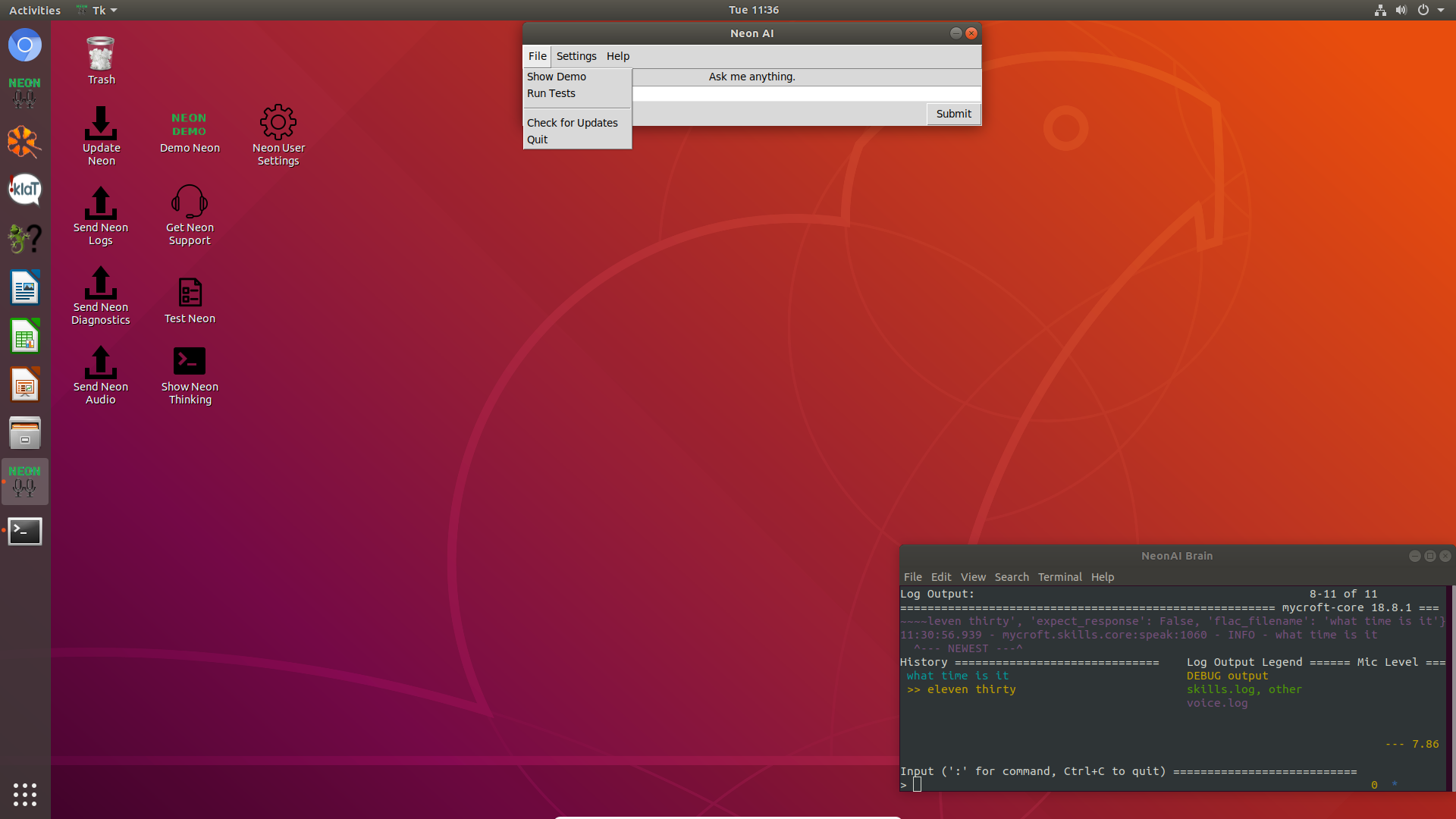Choose Run Tests from File menu
Viewport: 1456px width, 819px height.
click(x=577, y=93)
